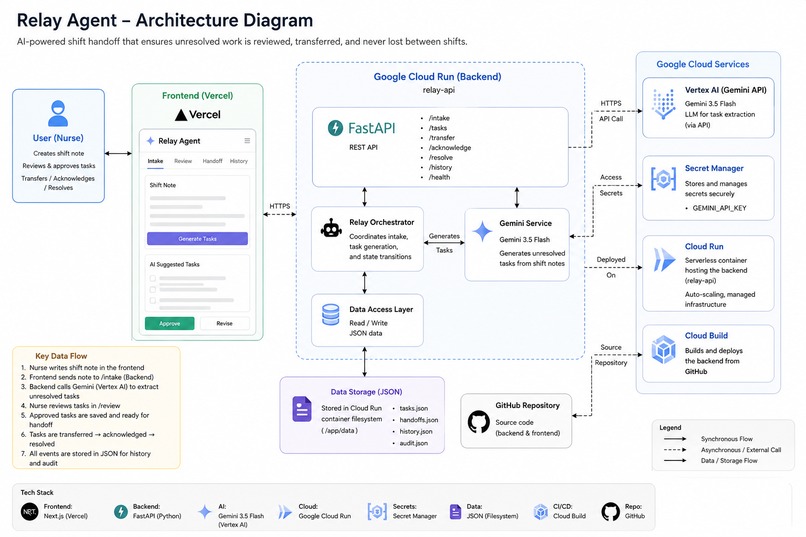Image resolution: width=806 pixels, height=537 pixels.
Task: Click the Data Storage document icon
Action: click(x=302, y=409)
